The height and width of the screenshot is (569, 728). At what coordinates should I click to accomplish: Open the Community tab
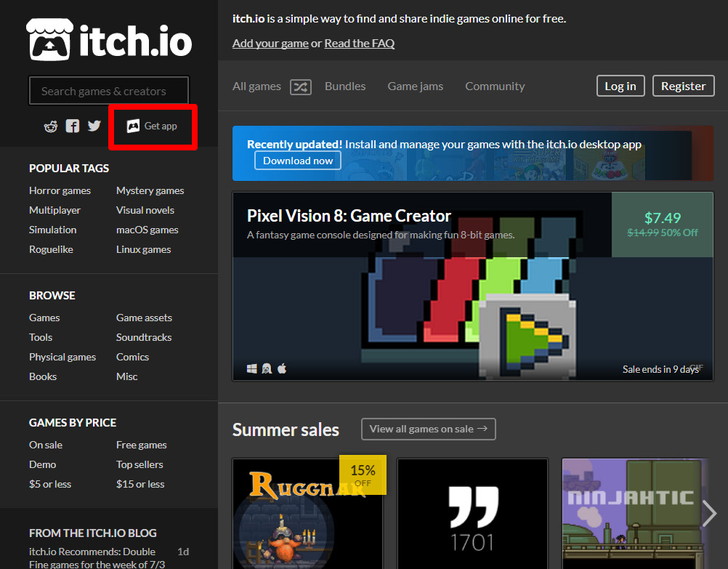(x=495, y=86)
